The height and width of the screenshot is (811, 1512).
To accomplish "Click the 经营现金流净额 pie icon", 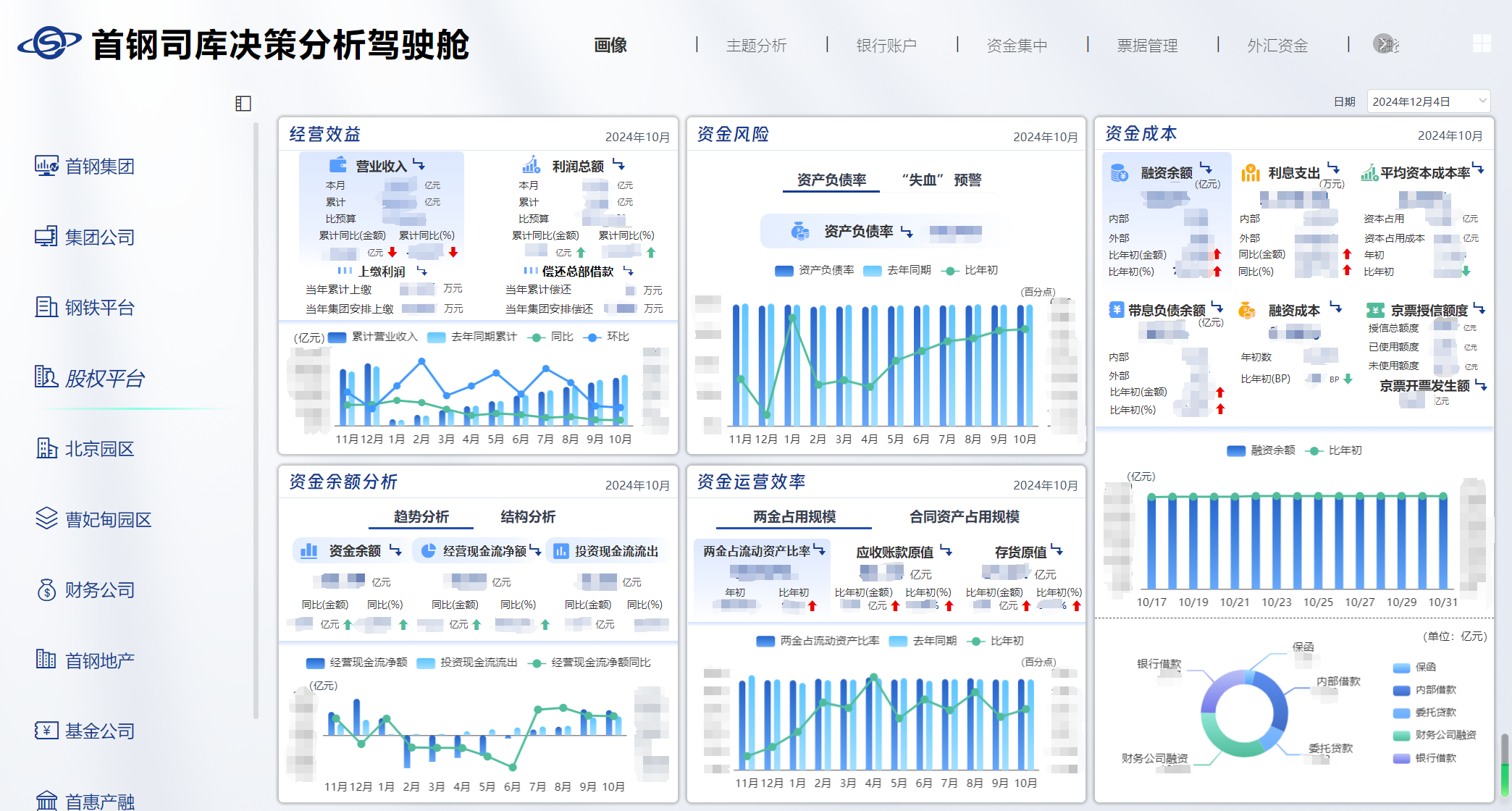I will point(428,550).
